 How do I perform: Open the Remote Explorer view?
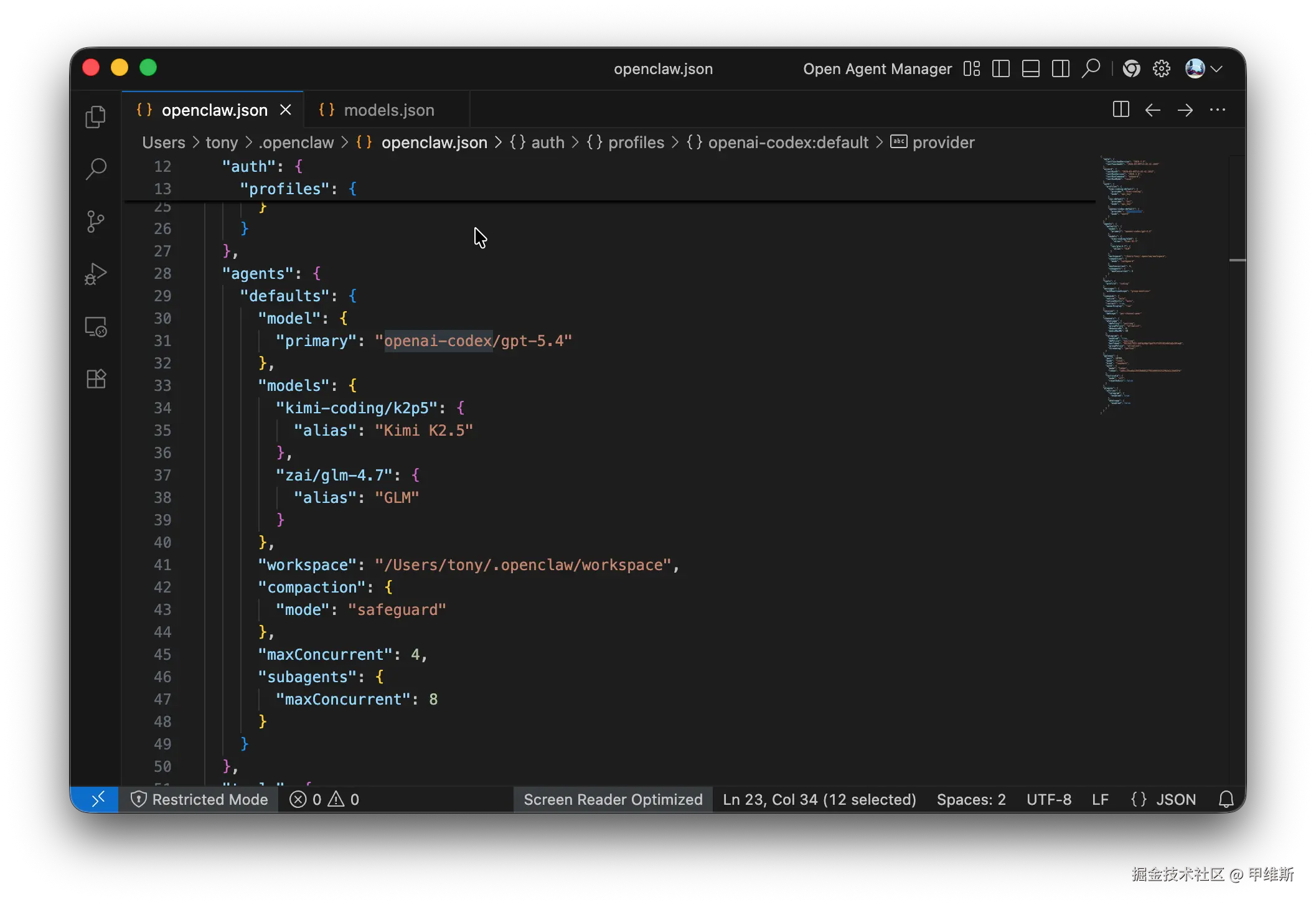pos(95,327)
